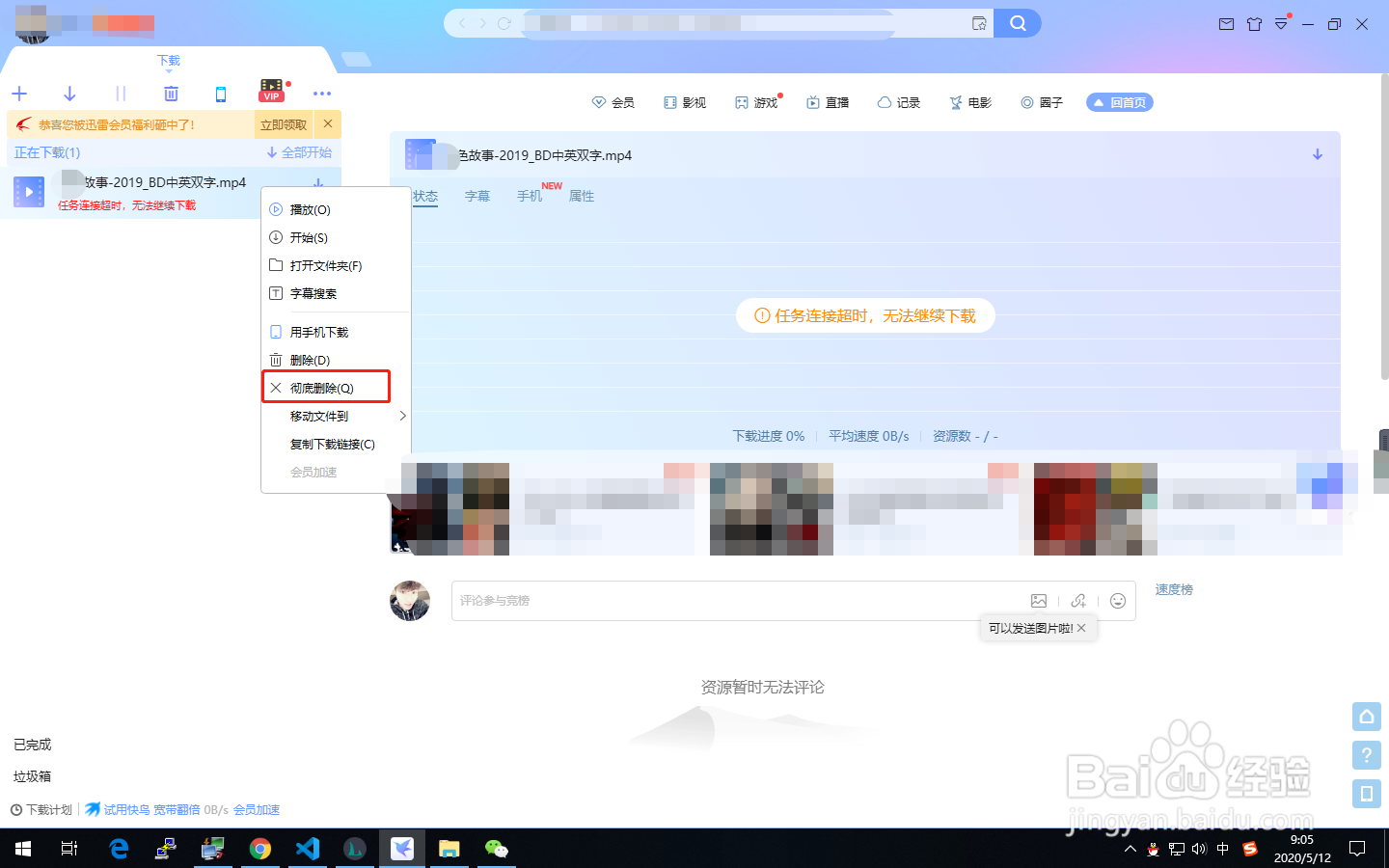Viewport: 1389px width, 868px height.
Task: Expand 移动文件到 submenu
Action: pyautogui.click(x=336, y=416)
